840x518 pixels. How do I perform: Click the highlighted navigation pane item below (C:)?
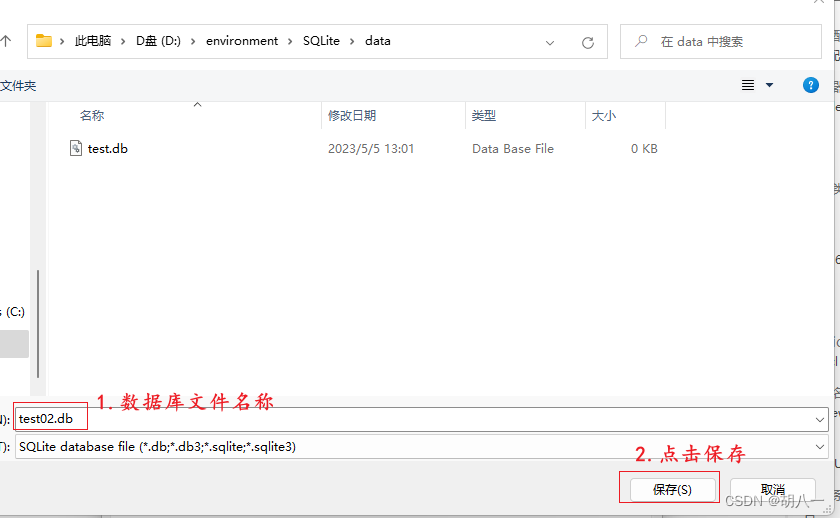[x=14, y=344]
